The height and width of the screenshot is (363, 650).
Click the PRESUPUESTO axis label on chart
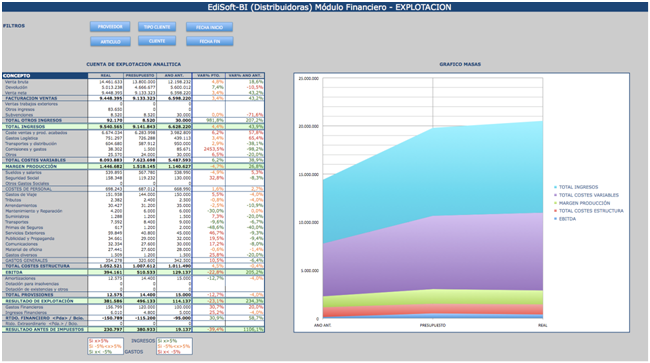[433, 325]
